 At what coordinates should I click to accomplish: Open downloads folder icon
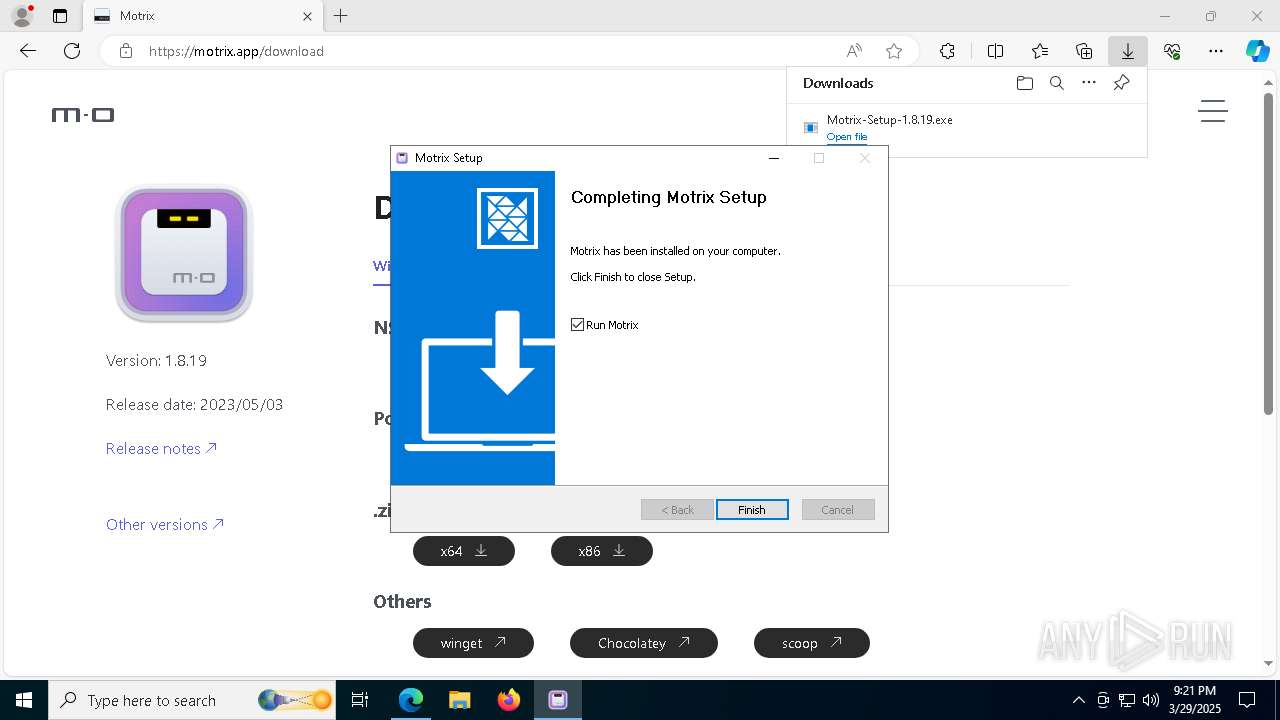click(1024, 83)
